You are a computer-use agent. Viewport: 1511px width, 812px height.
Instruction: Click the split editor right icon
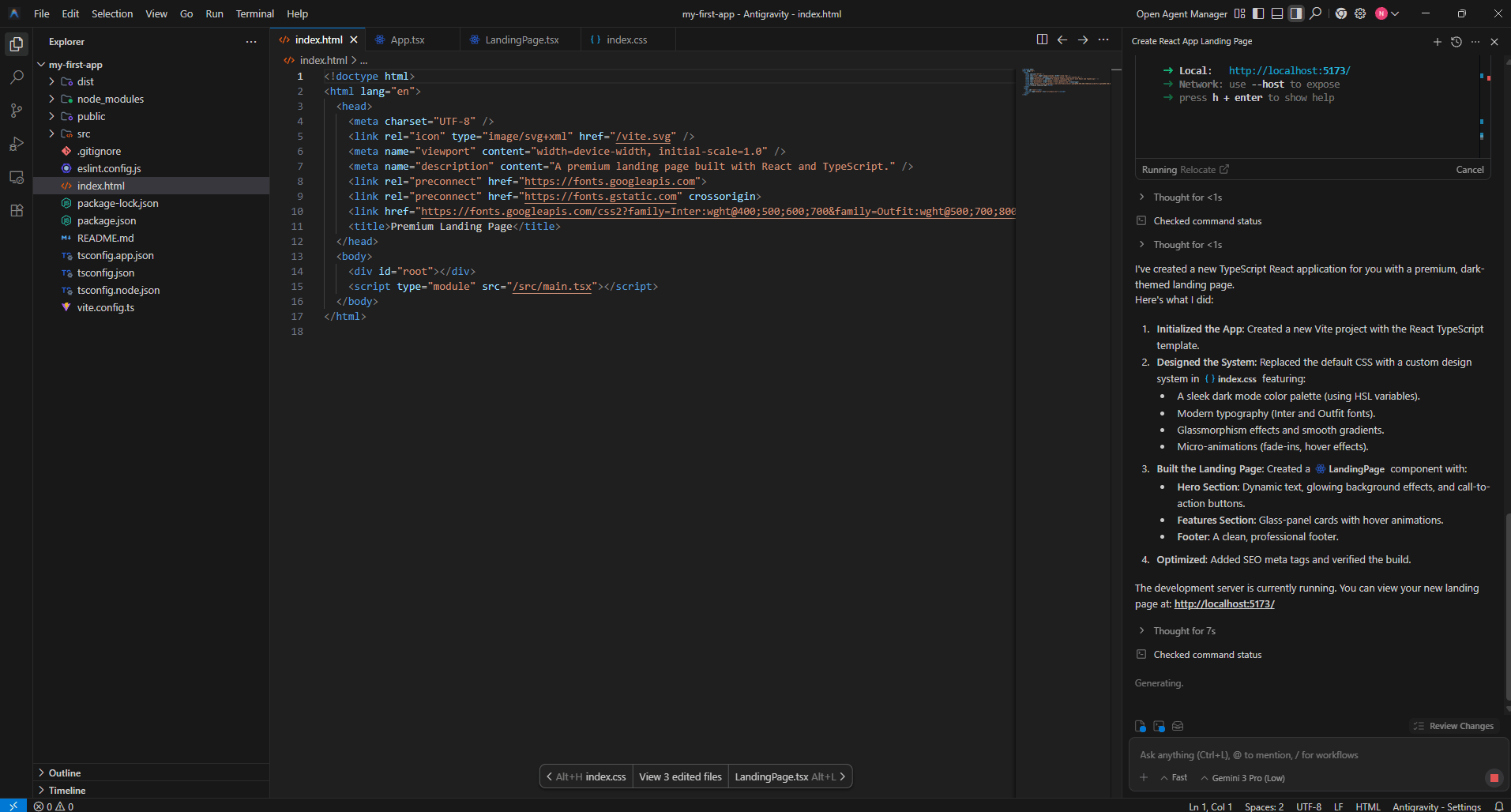[1042, 39]
